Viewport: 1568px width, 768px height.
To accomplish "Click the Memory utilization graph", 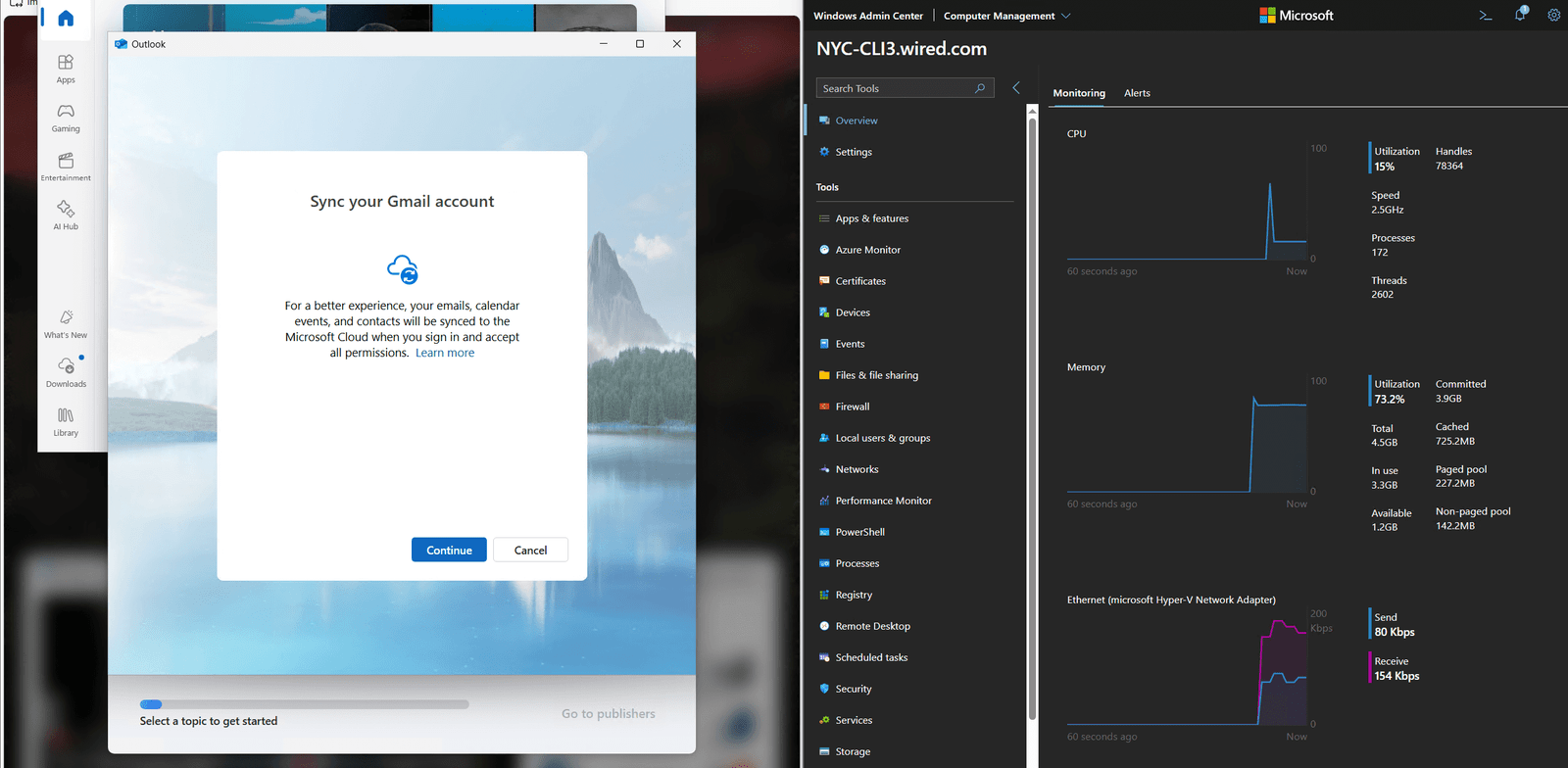I will click(x=1187, y=435).
